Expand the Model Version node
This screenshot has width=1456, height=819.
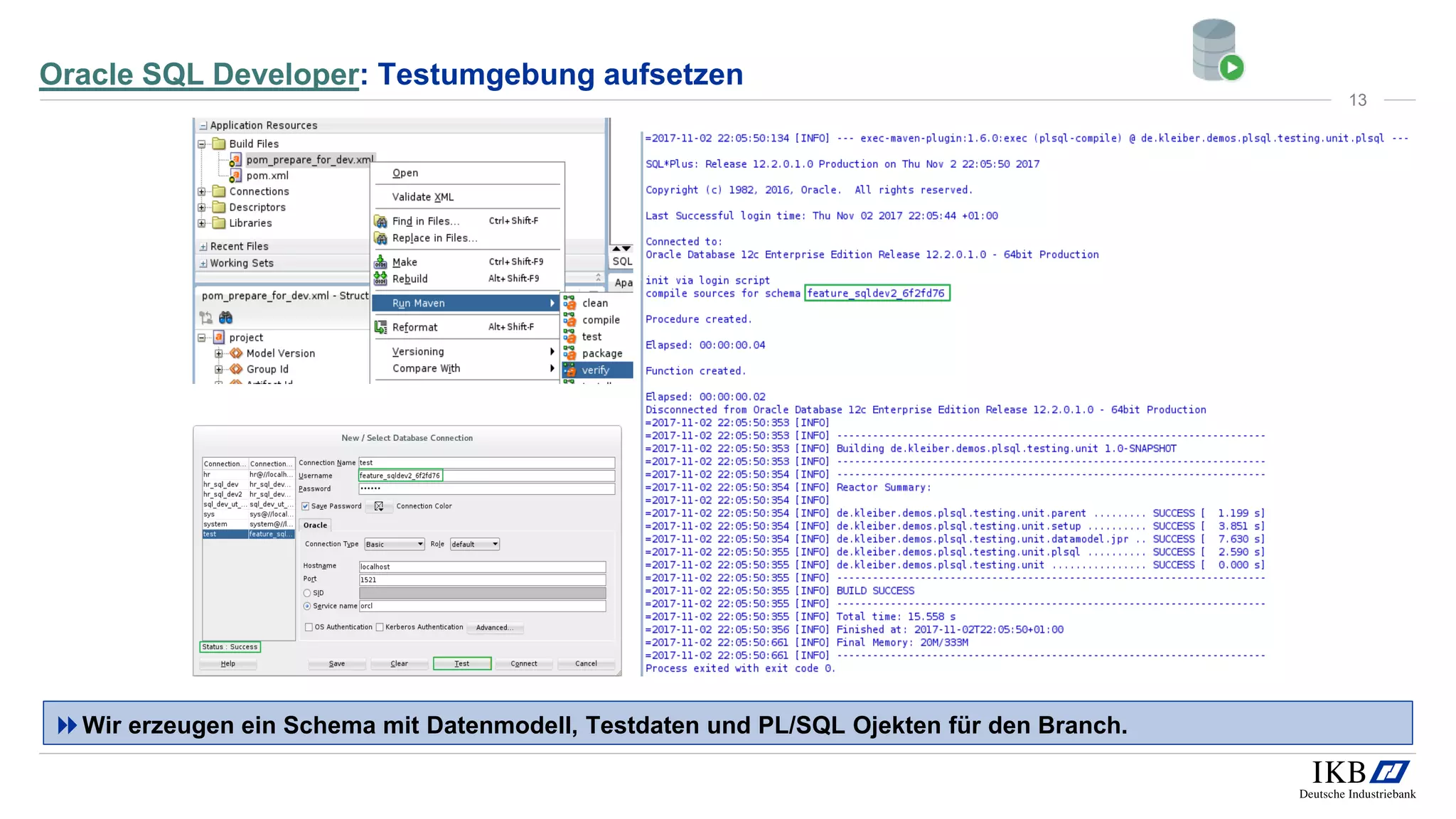tap(219, 353)
